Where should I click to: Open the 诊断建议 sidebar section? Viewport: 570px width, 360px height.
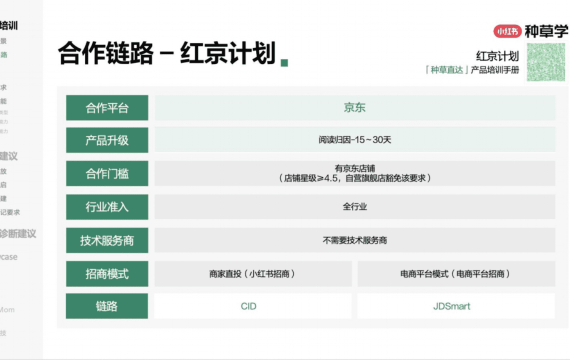[18, 234]
